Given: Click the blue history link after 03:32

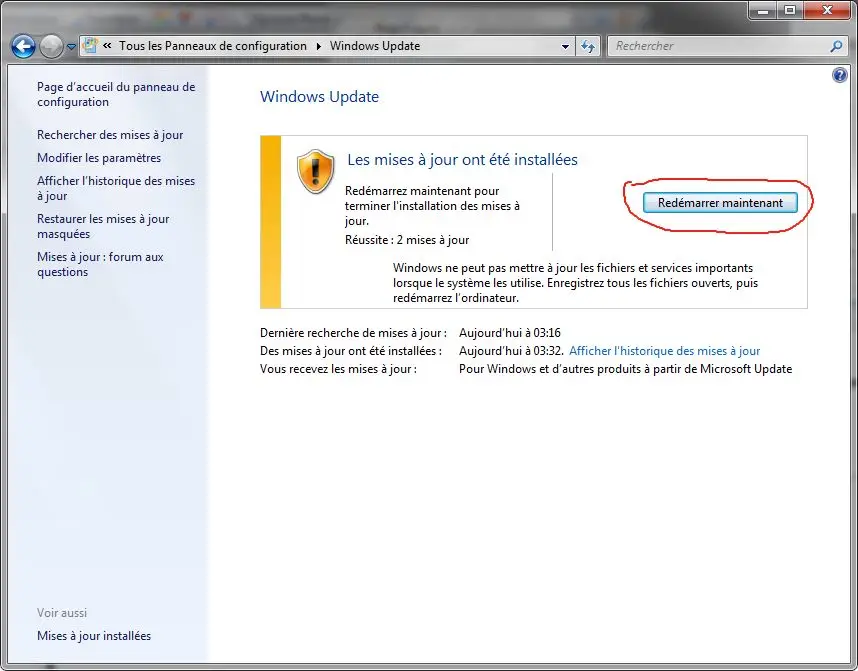Looking at the screenshot, I should [x=664, y=351].
